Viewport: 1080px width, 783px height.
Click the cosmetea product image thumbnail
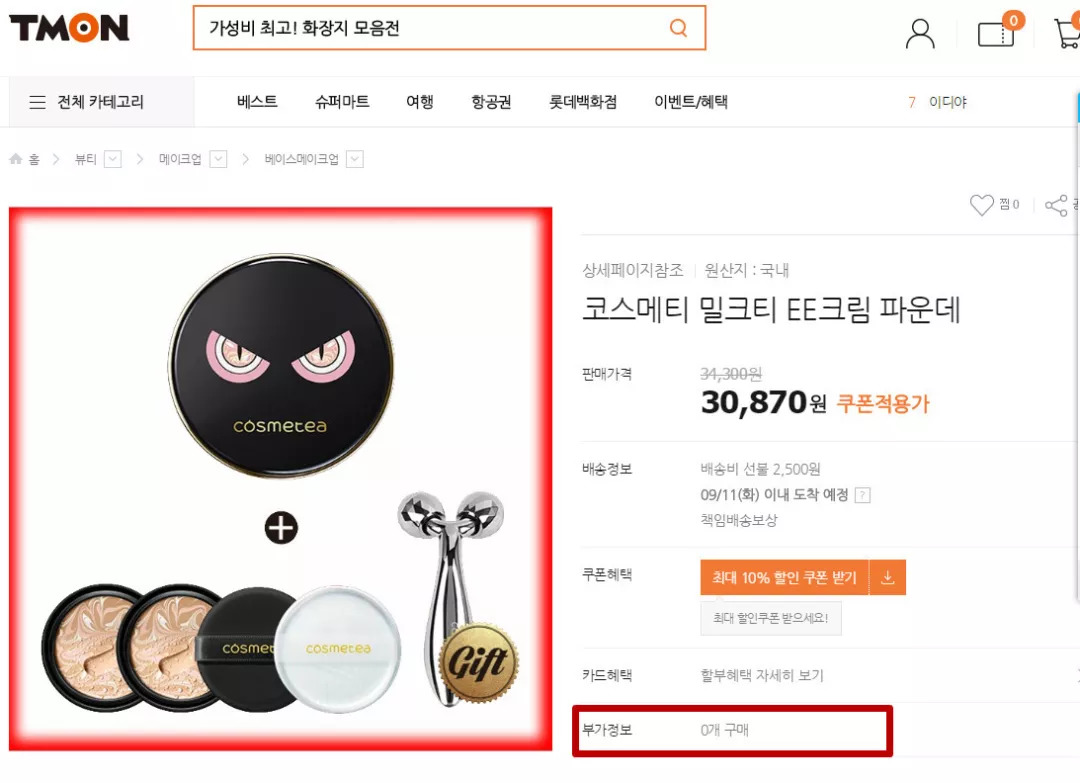point(280,470)
